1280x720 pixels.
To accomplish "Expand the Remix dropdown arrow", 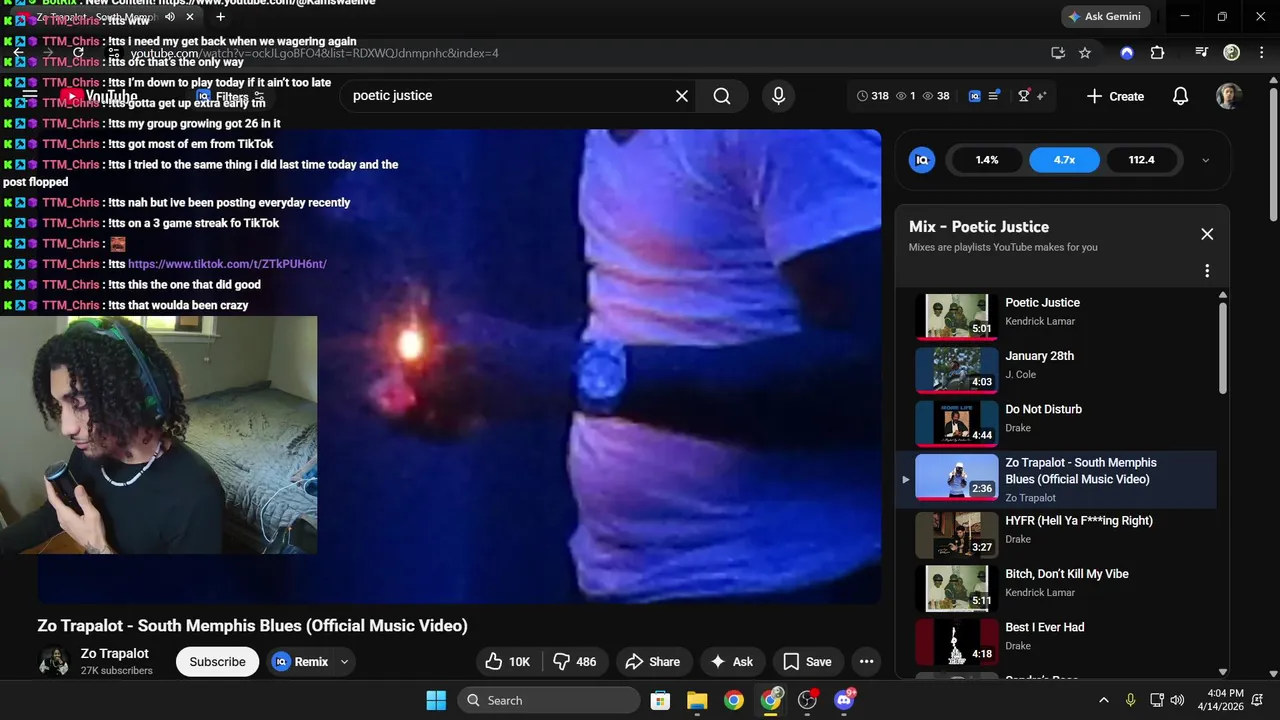I will (x=345, y=661).
